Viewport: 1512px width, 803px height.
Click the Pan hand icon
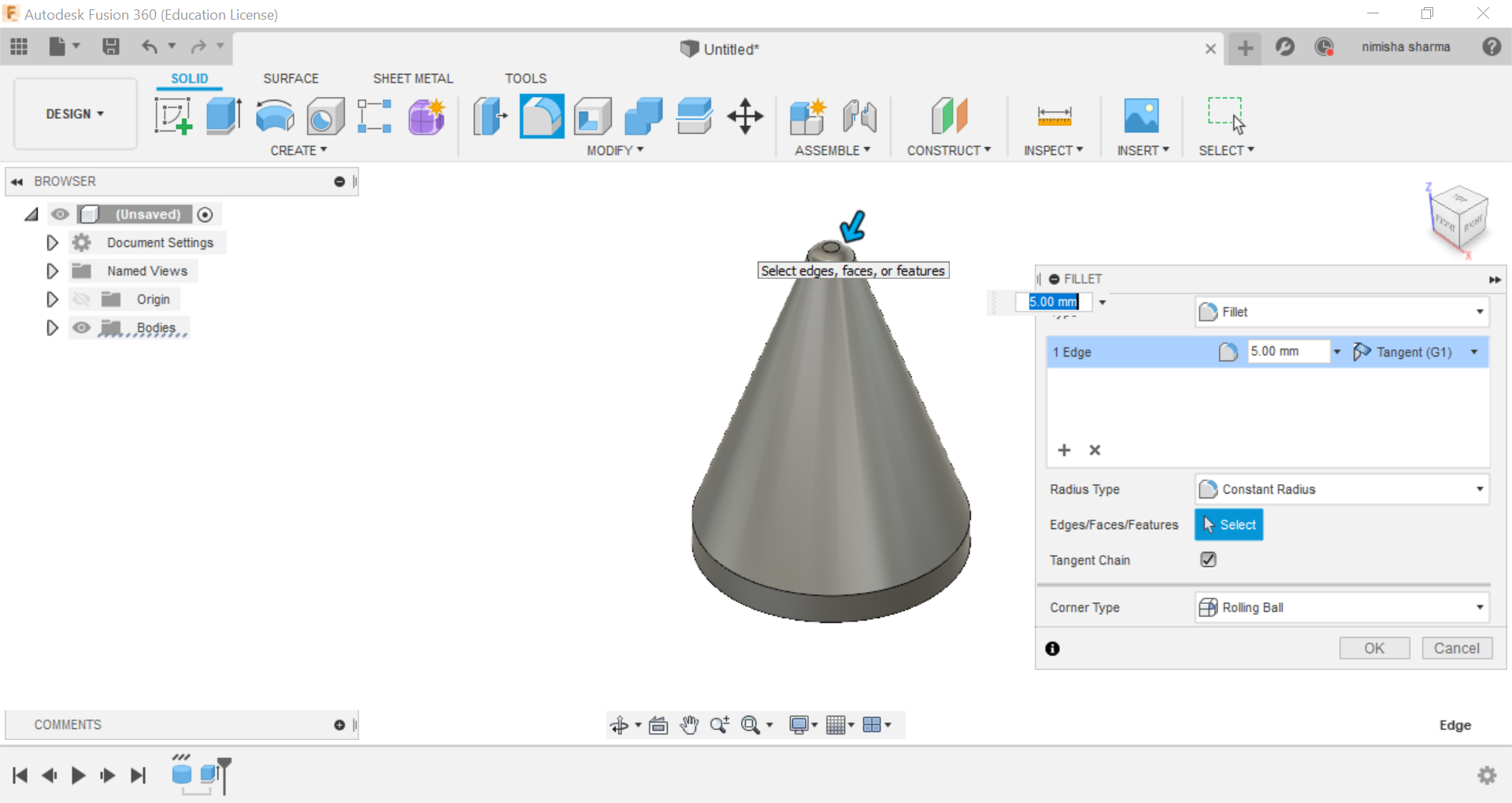(690, 725)
